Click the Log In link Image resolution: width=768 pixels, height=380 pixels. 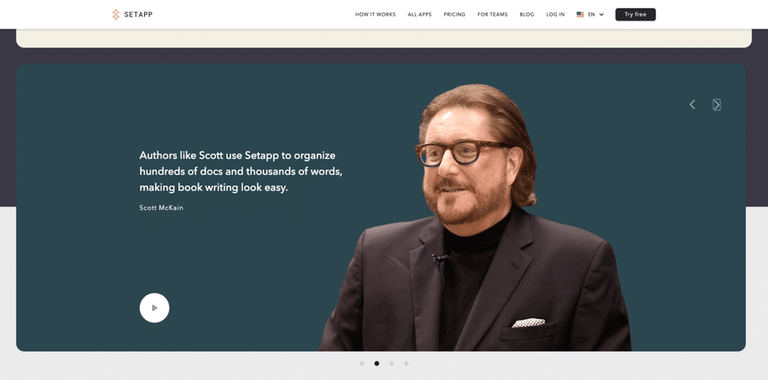tap(555, 15)
